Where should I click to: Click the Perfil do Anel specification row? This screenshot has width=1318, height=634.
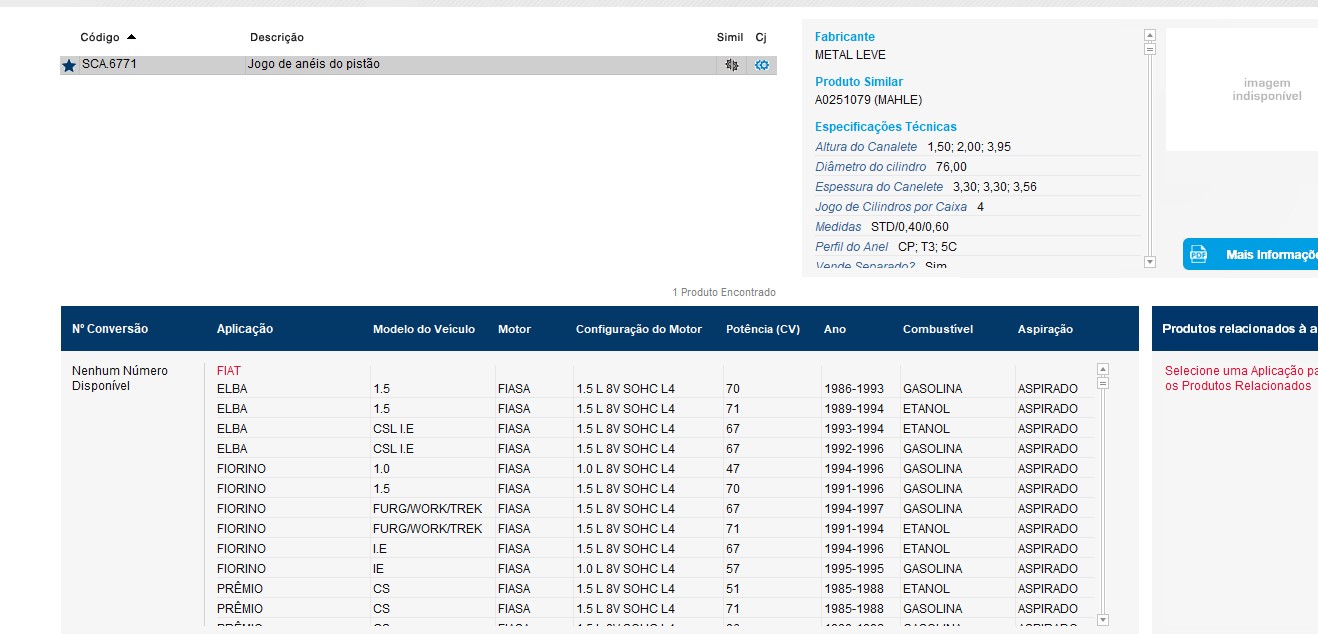[978, 247]
